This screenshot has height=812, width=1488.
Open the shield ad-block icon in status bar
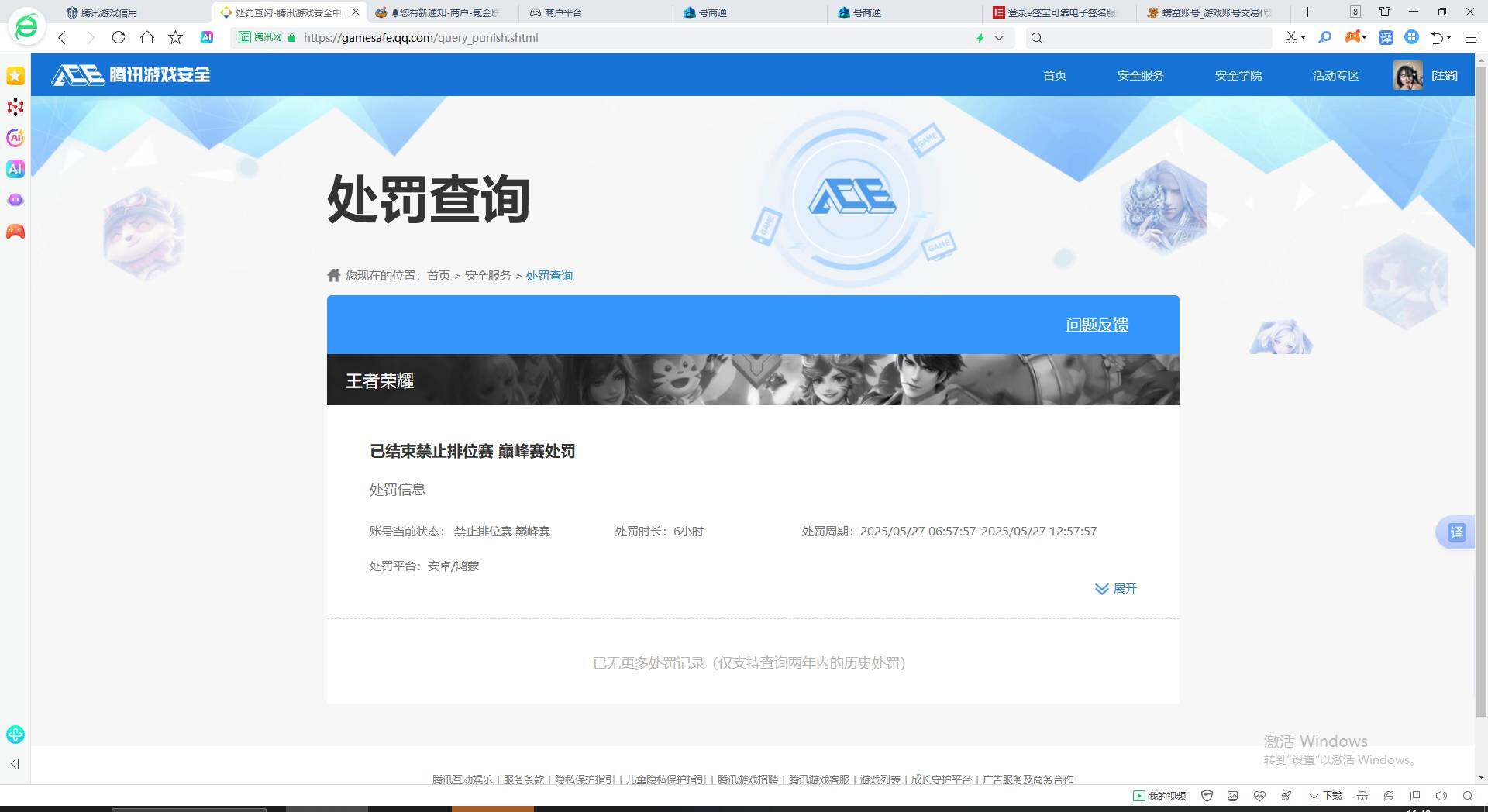coord(1207,796)
